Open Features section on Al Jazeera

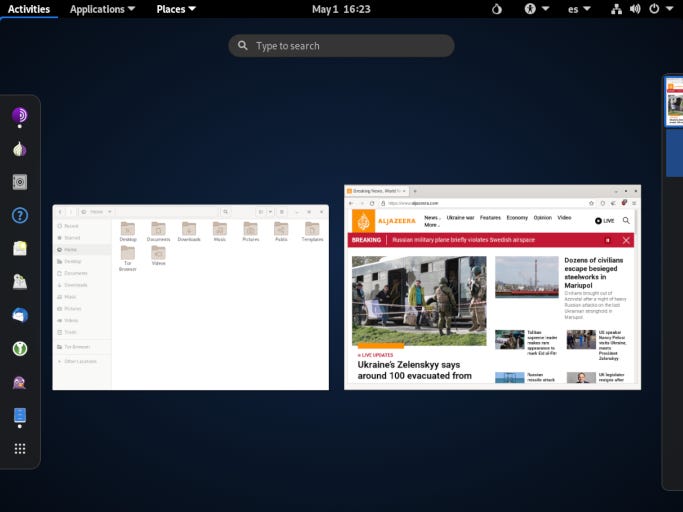click(x=490, y=217)
